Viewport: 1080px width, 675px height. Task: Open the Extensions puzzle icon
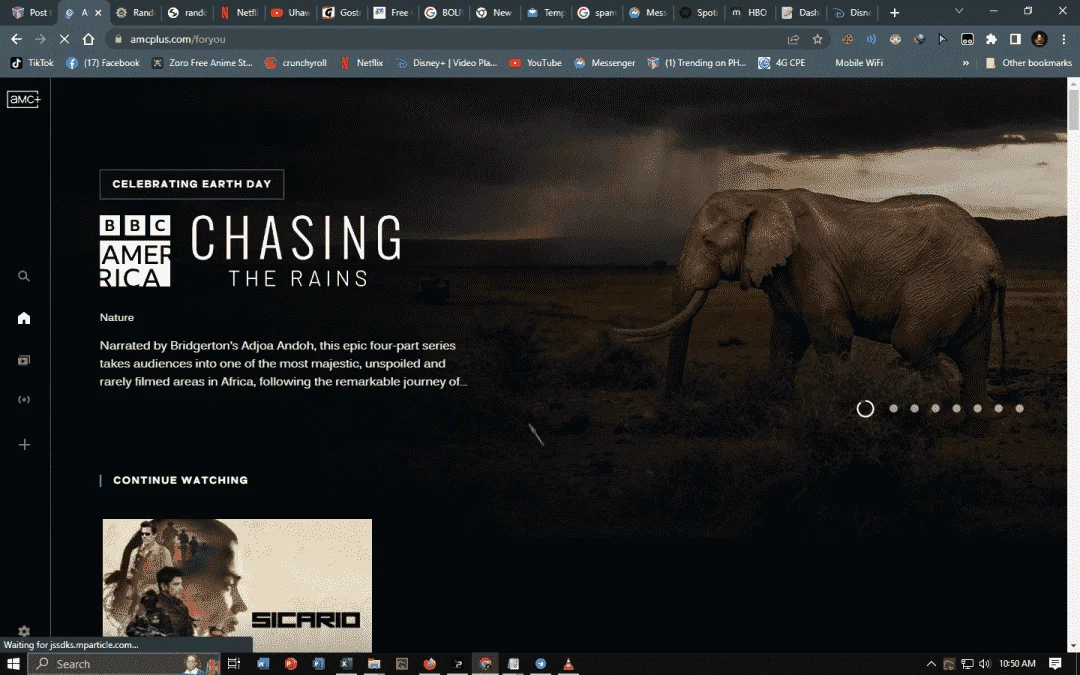pyautogui.click(x=991, y=39)
